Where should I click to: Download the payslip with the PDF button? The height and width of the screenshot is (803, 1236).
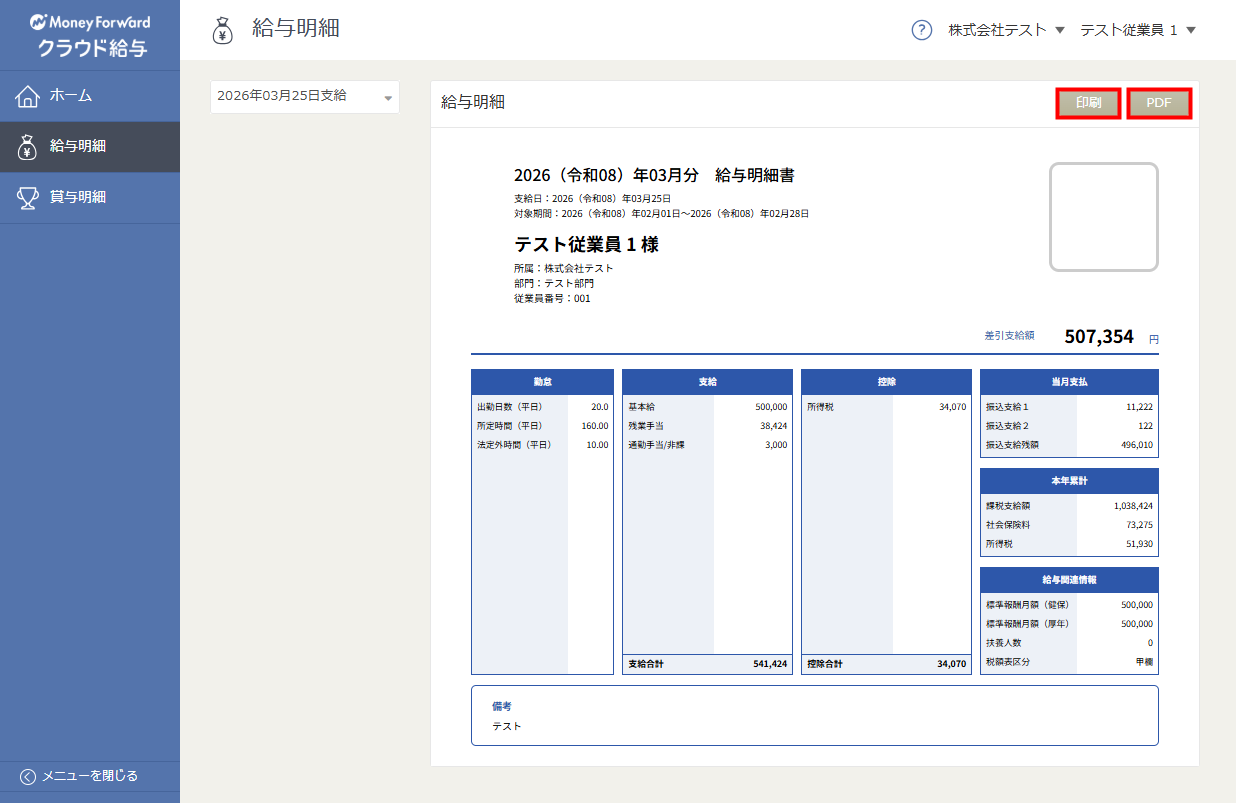[1159, 103]
